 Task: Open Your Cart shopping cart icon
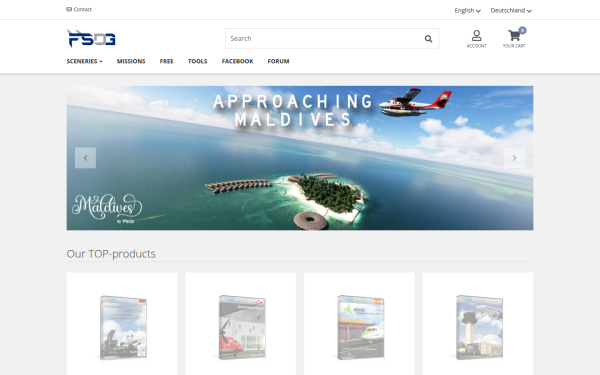click(514, 39)
